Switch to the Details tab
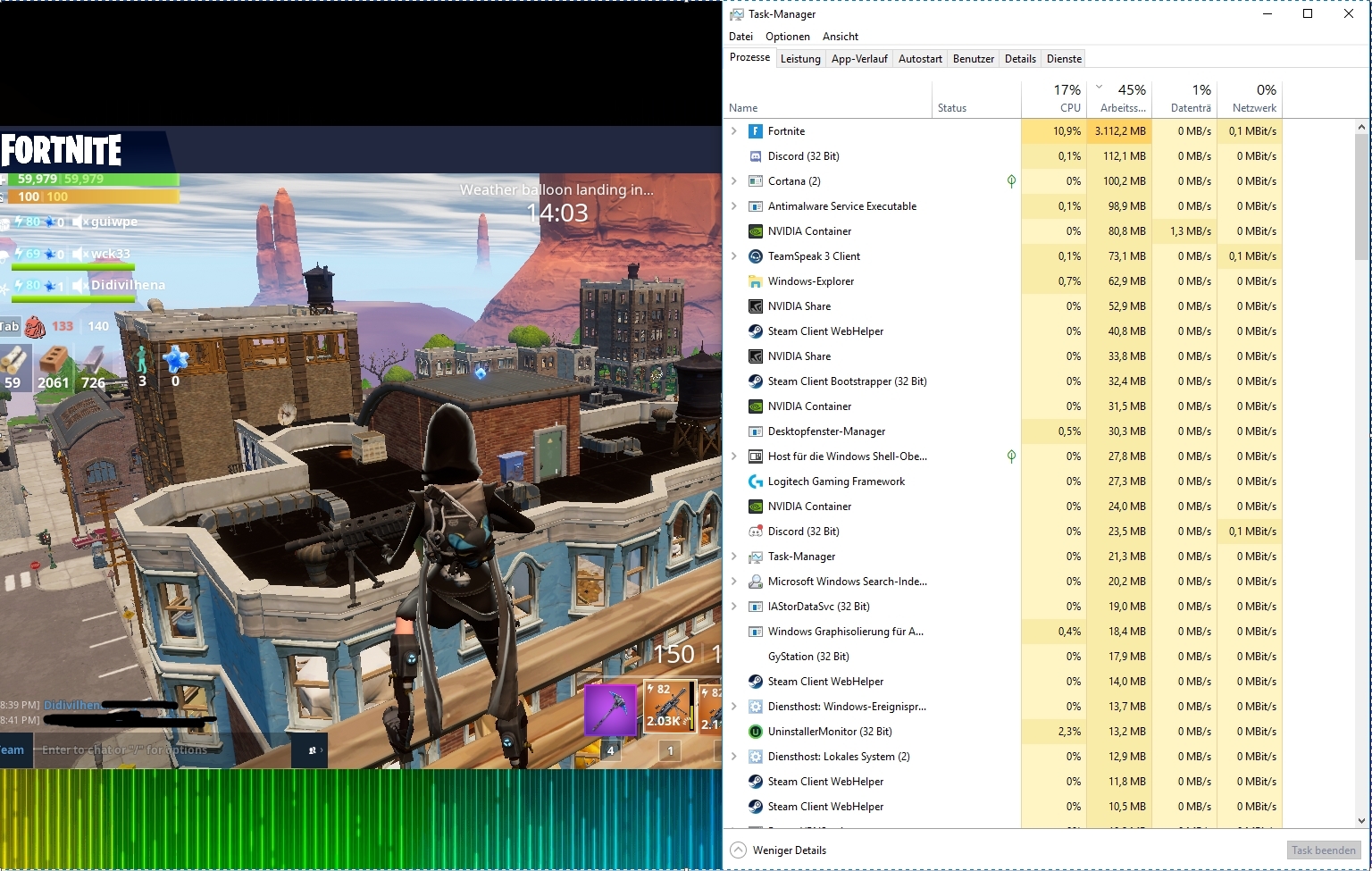 click(x=1020, y=59)
